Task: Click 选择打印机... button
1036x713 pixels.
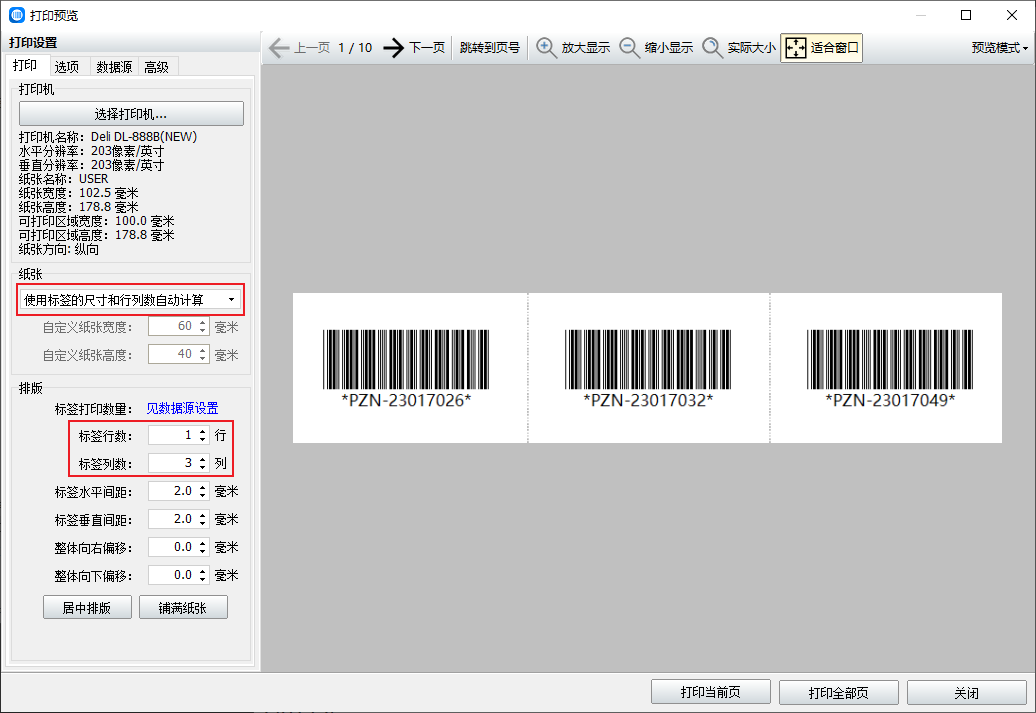Action: coord(131,114)
